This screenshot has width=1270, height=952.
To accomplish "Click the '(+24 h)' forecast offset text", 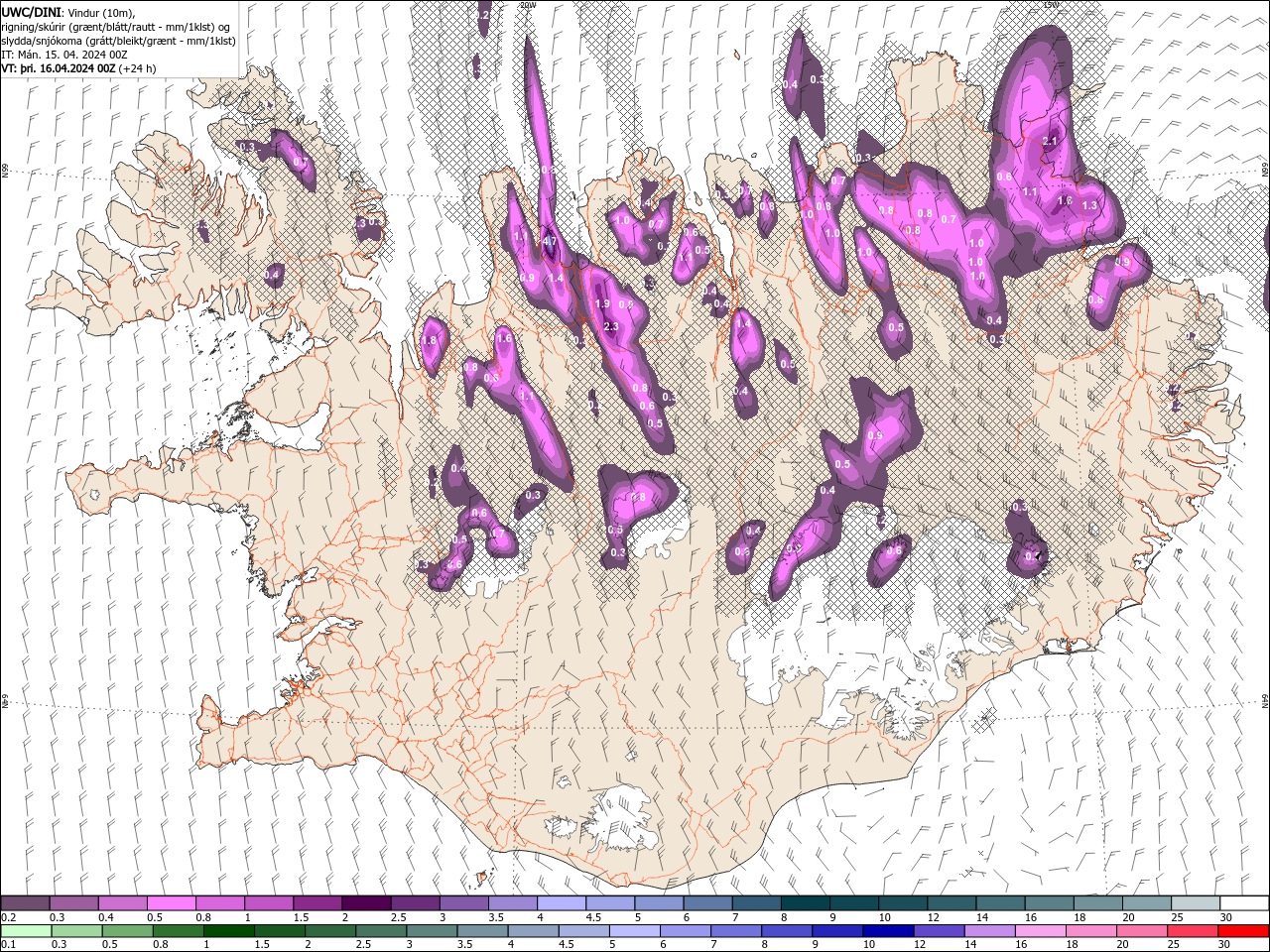I will tap(138, 68).
